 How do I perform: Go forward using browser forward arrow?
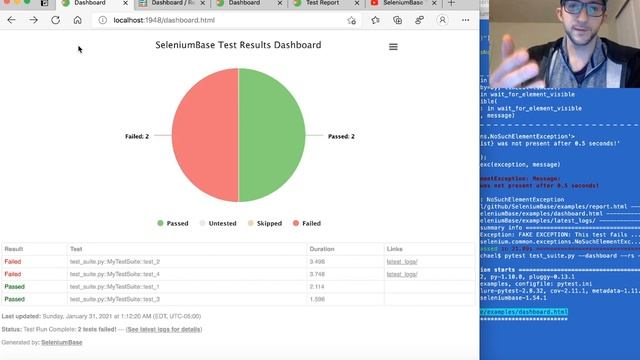point(33,20)
